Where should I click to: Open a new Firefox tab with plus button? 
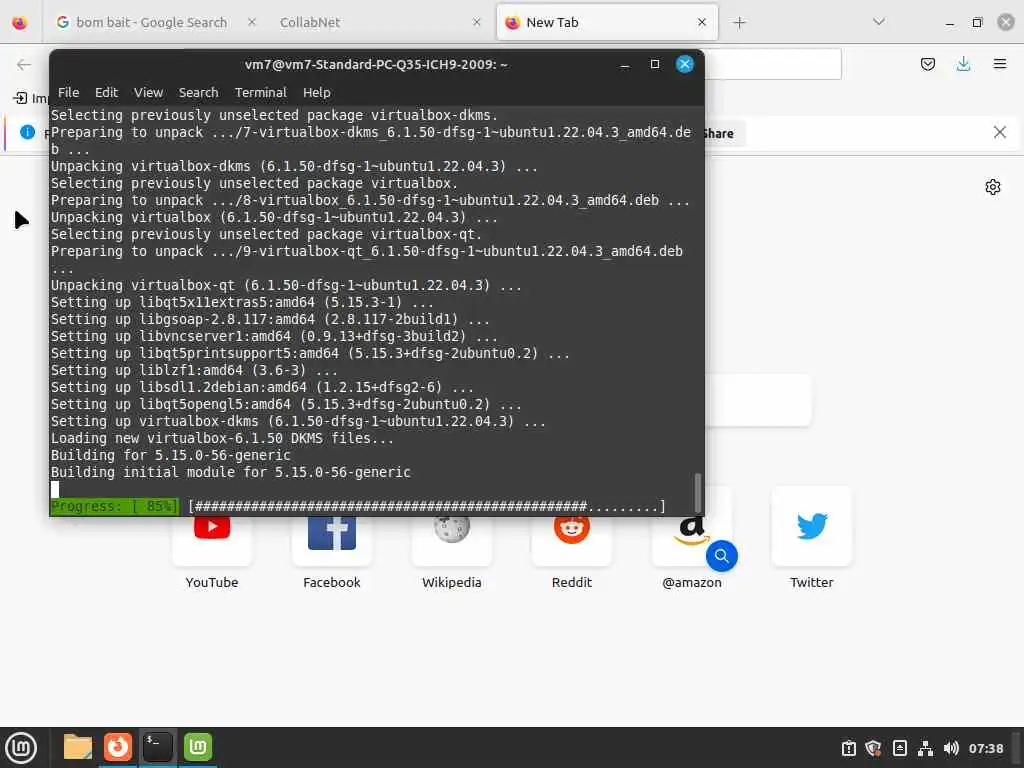(x=739, y=23)
